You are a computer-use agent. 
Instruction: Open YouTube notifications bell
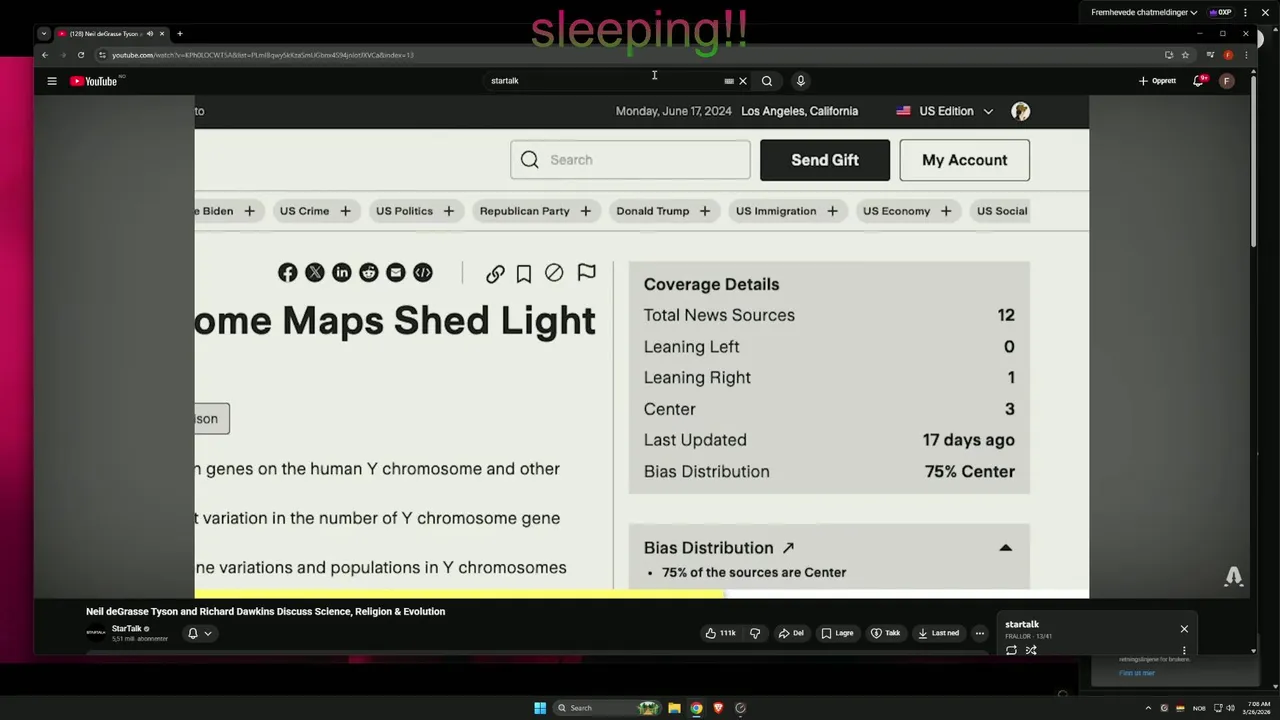coord(1198,81)
